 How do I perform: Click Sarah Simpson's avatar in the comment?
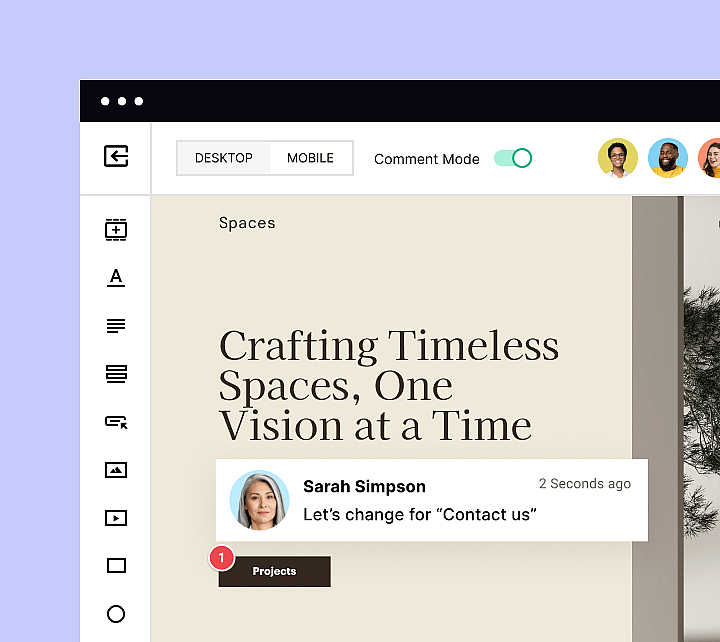point(259,500)
